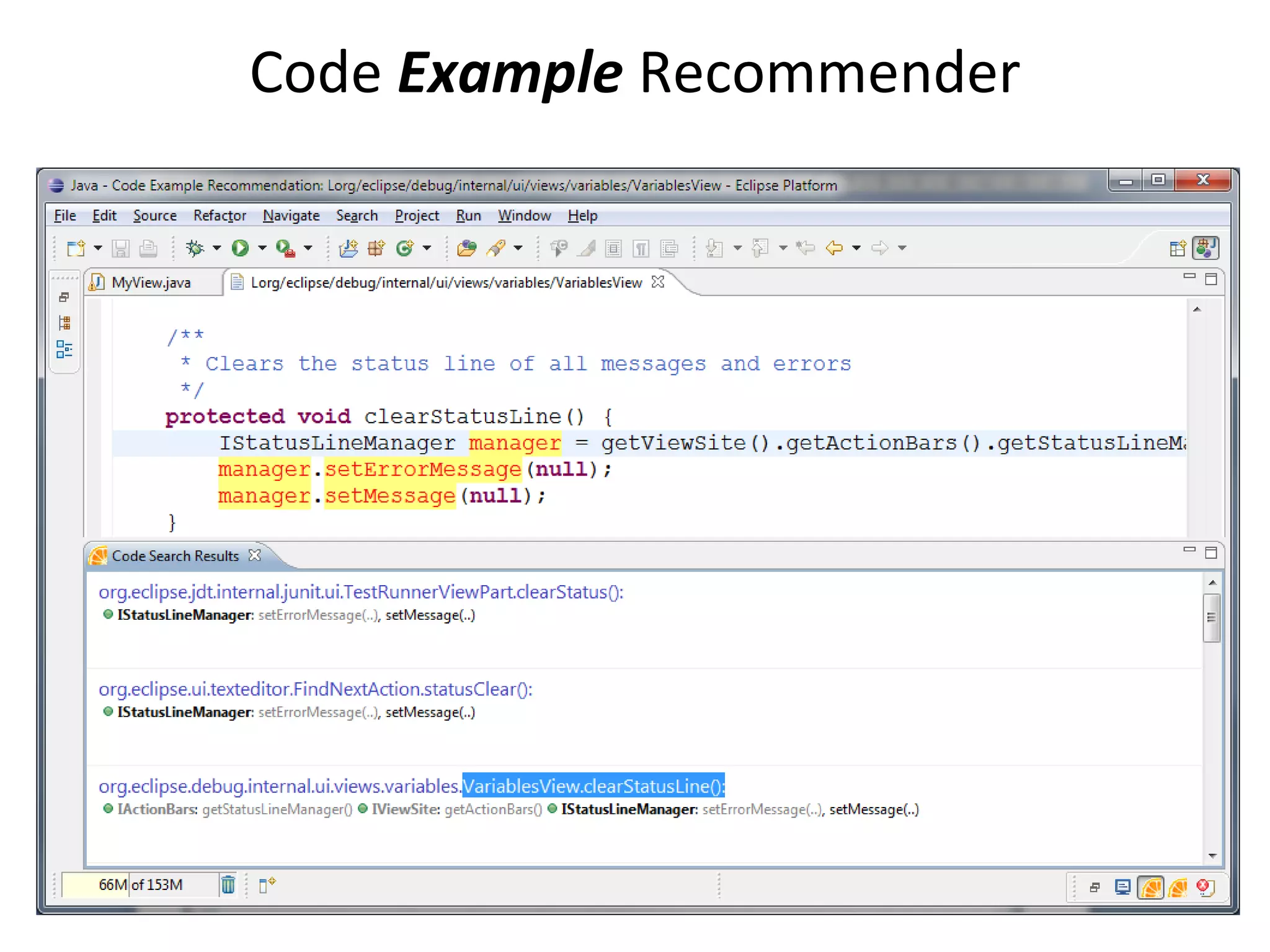Image resolution: width=1270 pixels, height=952 pixels.
Task: Click the heap status 66M of 153M
Action: coord(140,885)
